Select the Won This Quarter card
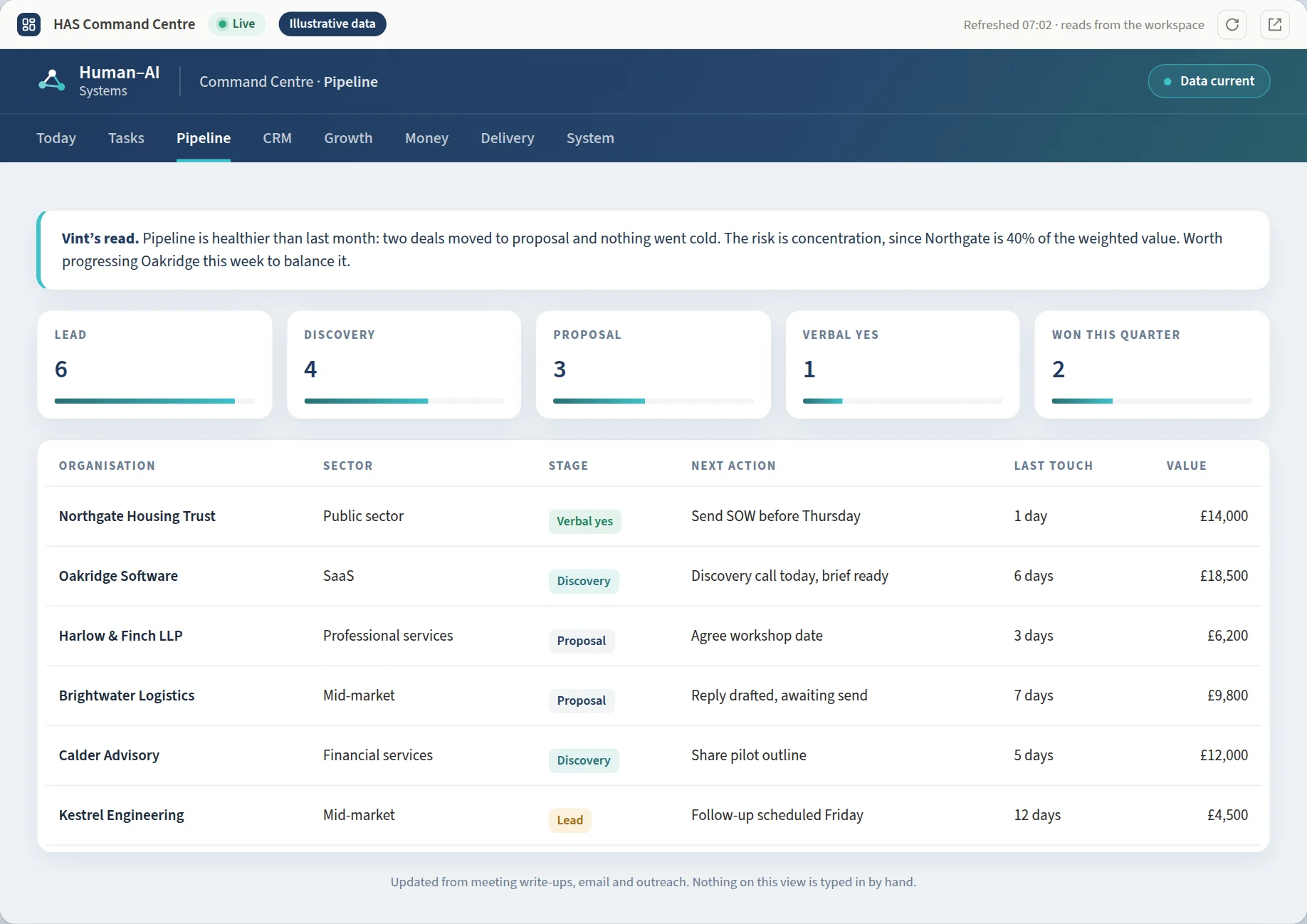 coord(1151,364)
